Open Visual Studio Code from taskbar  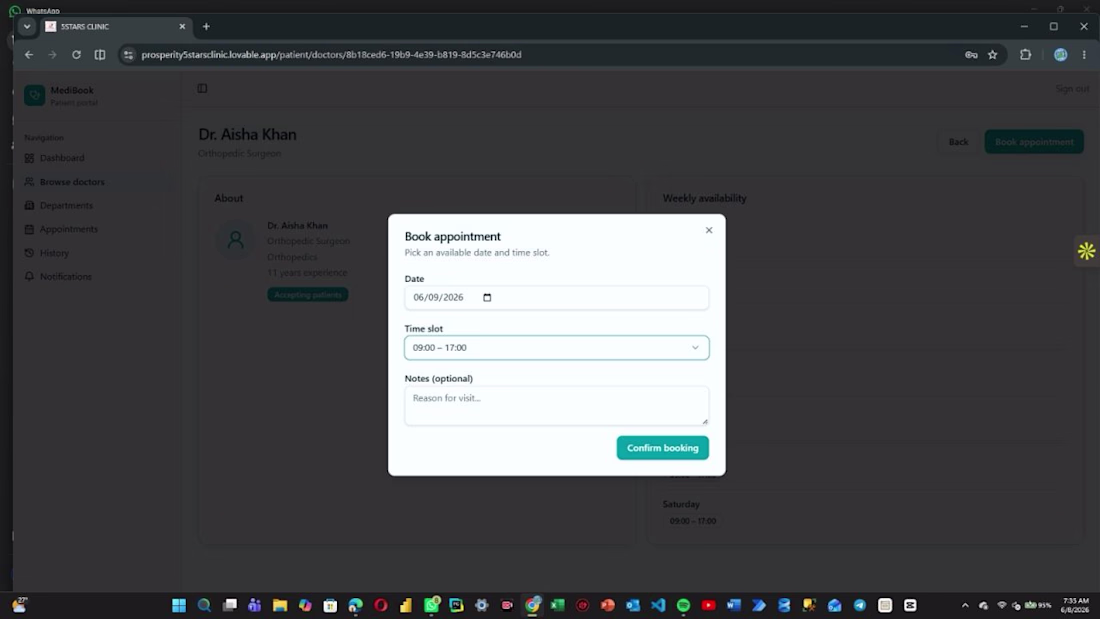click(658, 605)
